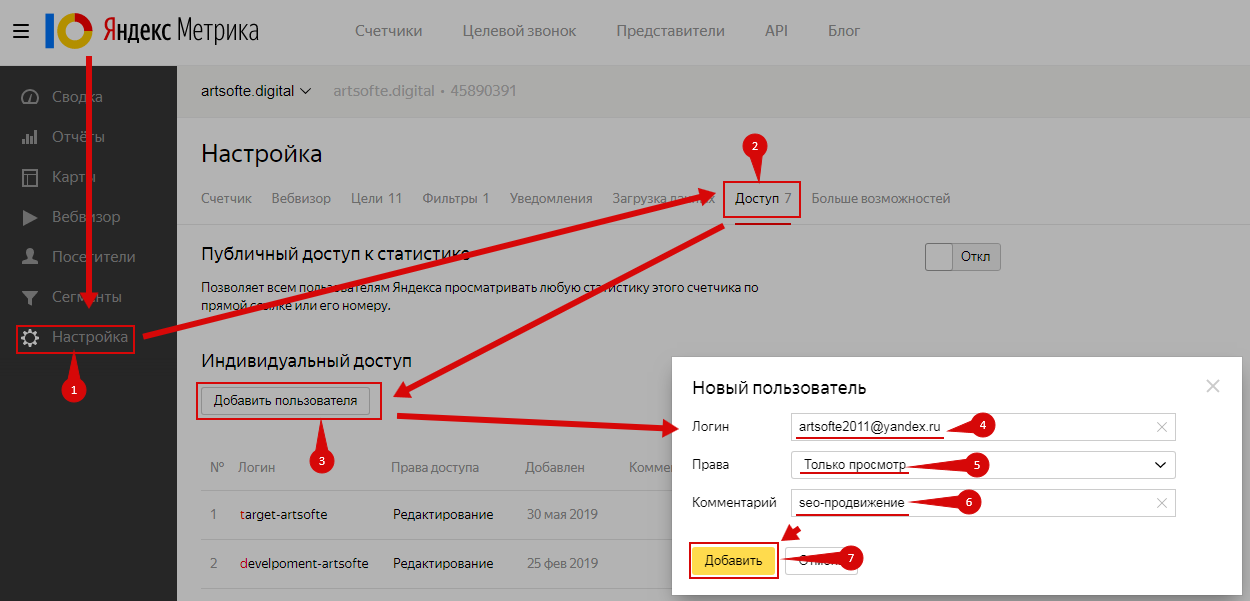This screenshot has height=601, width=1250.
Task: Open API in top navigation
Action: [776, 31]
